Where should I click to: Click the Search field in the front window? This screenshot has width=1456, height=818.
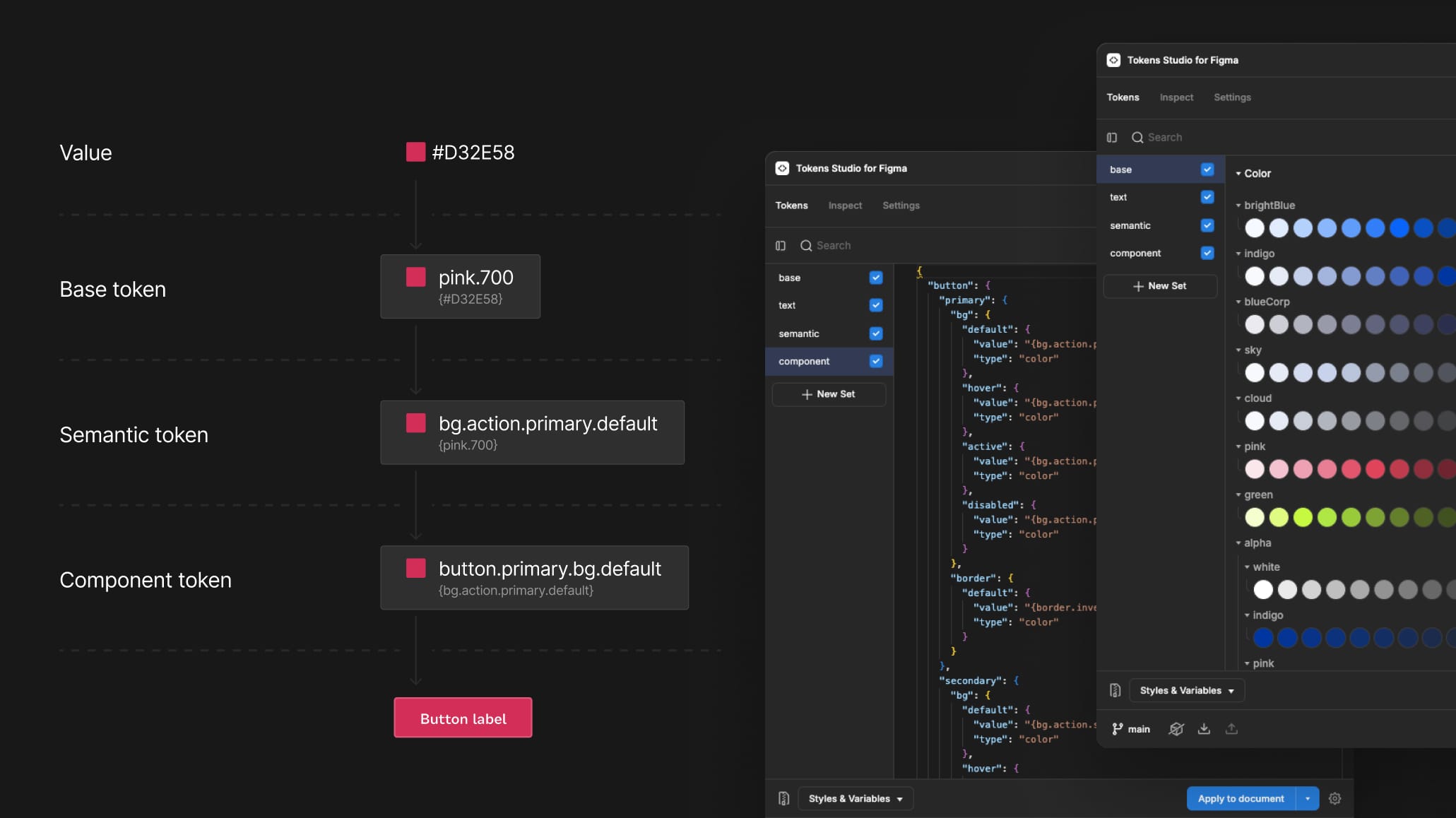1293,137
